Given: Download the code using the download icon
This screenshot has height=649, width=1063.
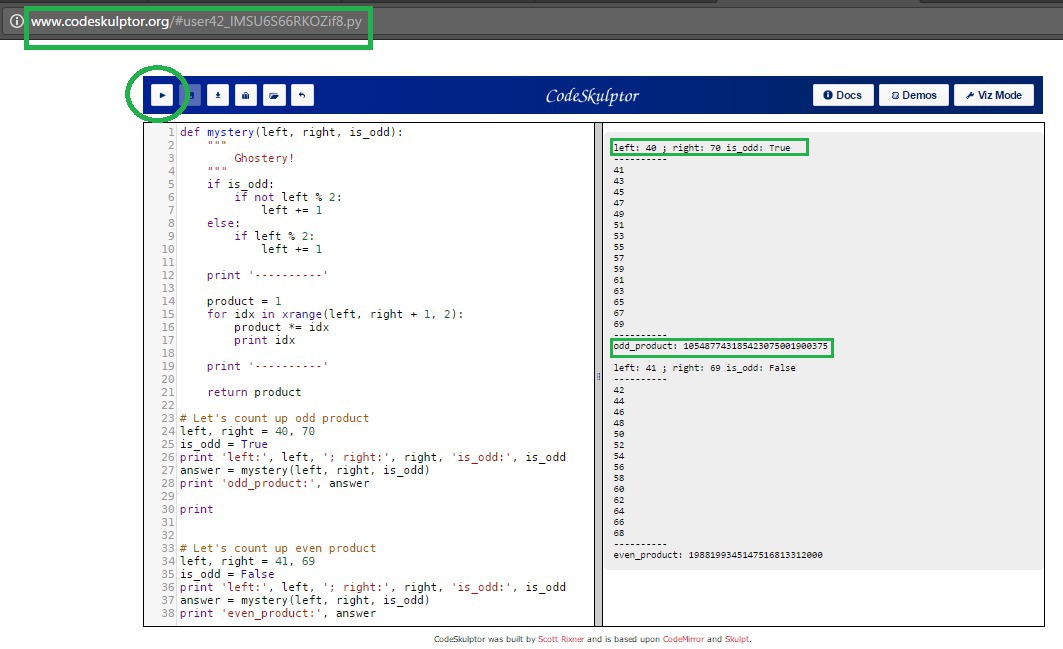Looking at the screenshot, I should click(218, 95).
